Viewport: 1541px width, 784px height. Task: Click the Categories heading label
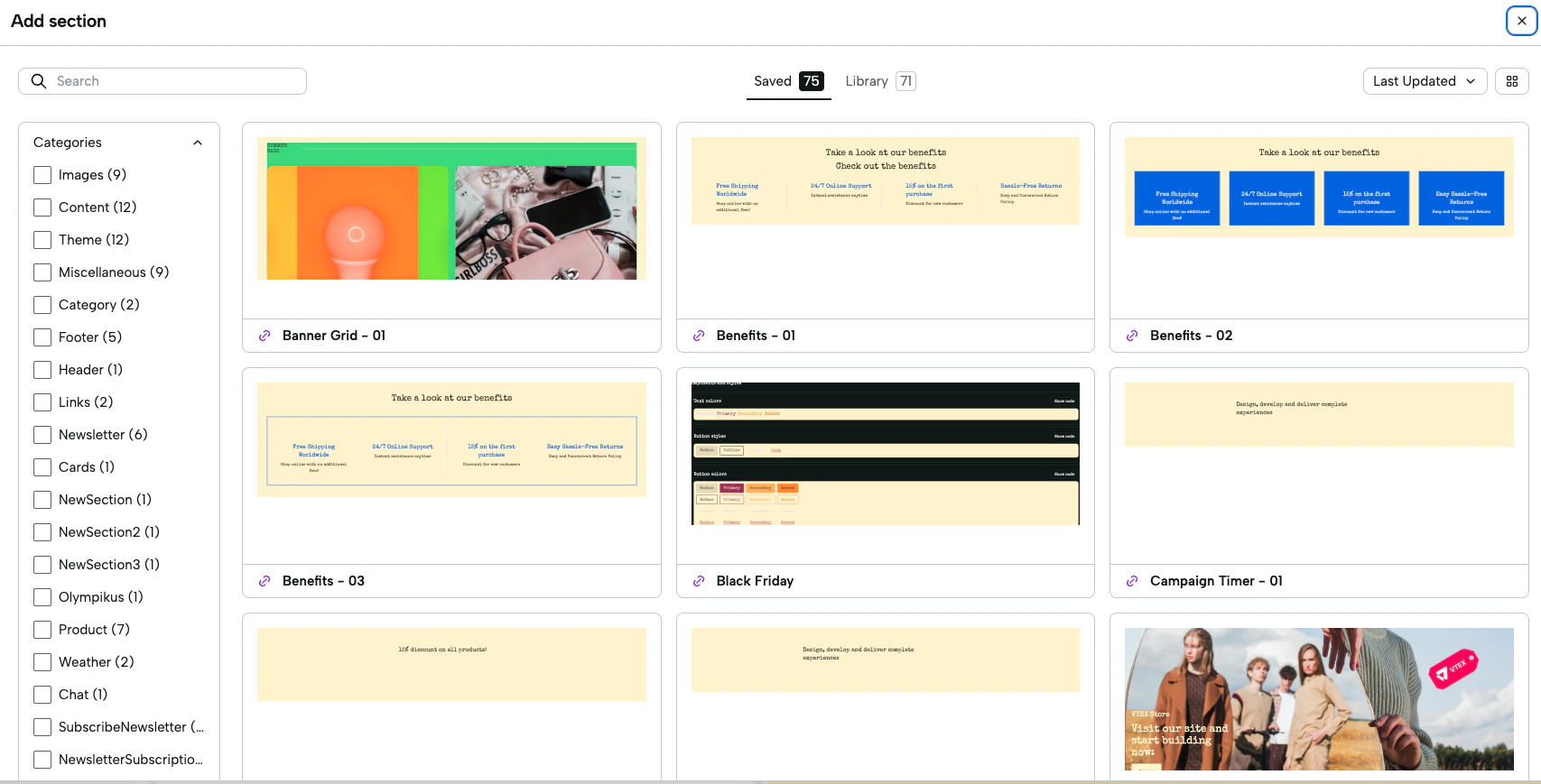click(x=68, y=143)
